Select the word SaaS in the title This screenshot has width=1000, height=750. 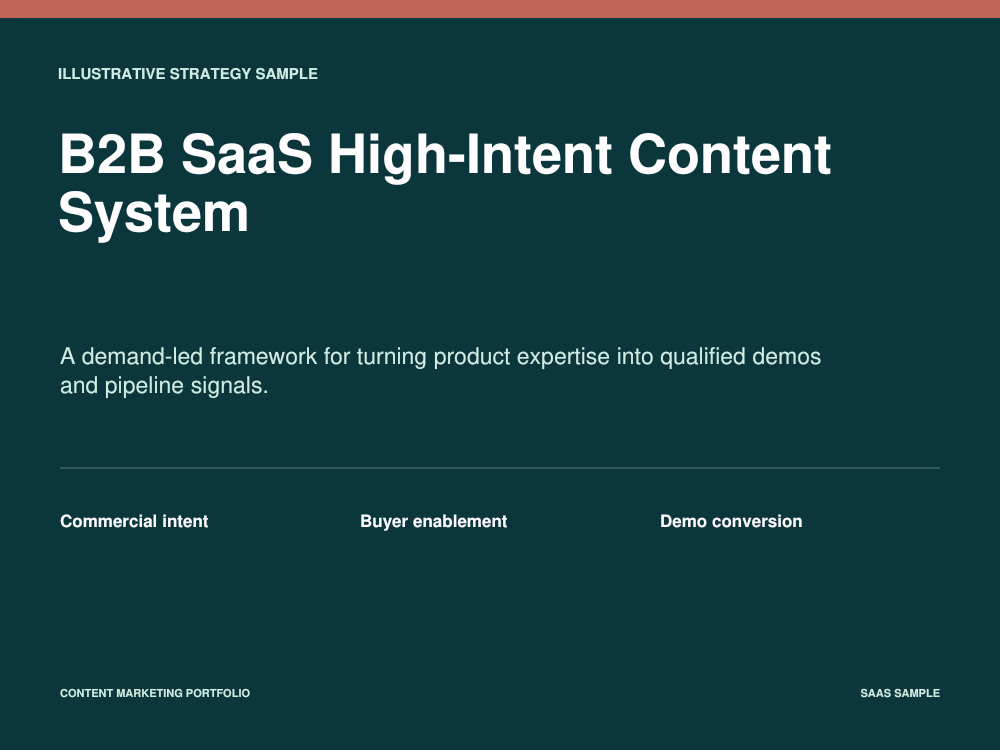point(247,154)
